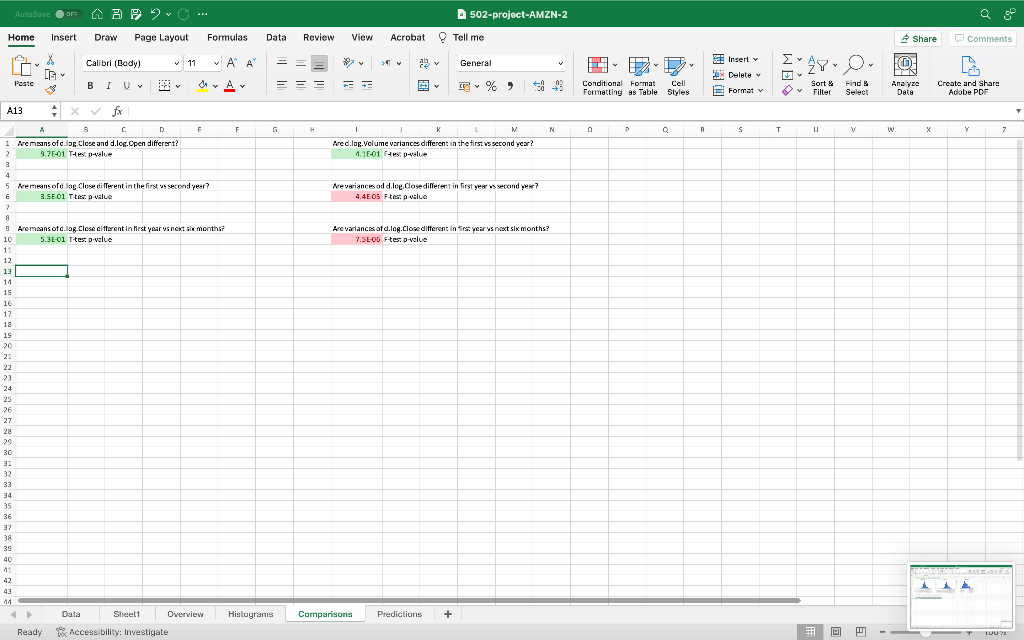This screenshot has width=1024, height=640.
Task: Click the Paste clipboard icon
Action: (22, 66)
